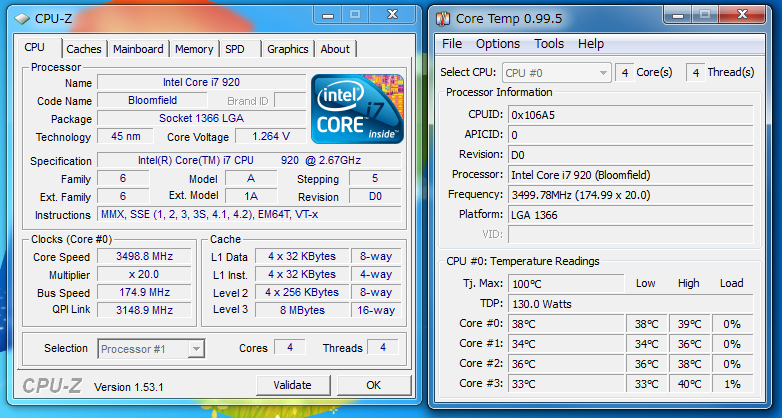Click the Code Name value Bloomfield
Viewport: 782px width, 418px height.
153,100
